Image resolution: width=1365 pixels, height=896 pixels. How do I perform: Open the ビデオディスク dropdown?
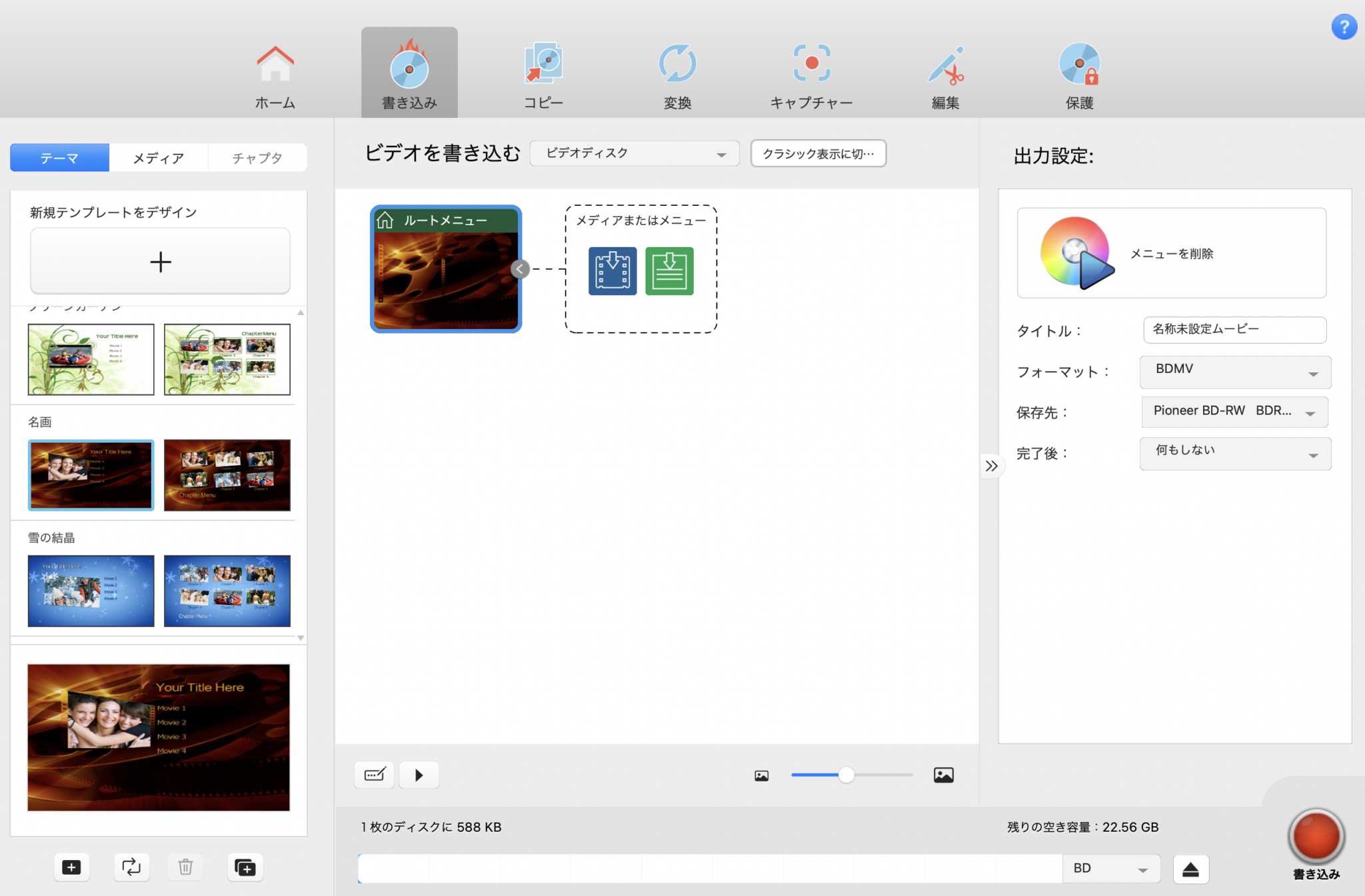(633, 153)
